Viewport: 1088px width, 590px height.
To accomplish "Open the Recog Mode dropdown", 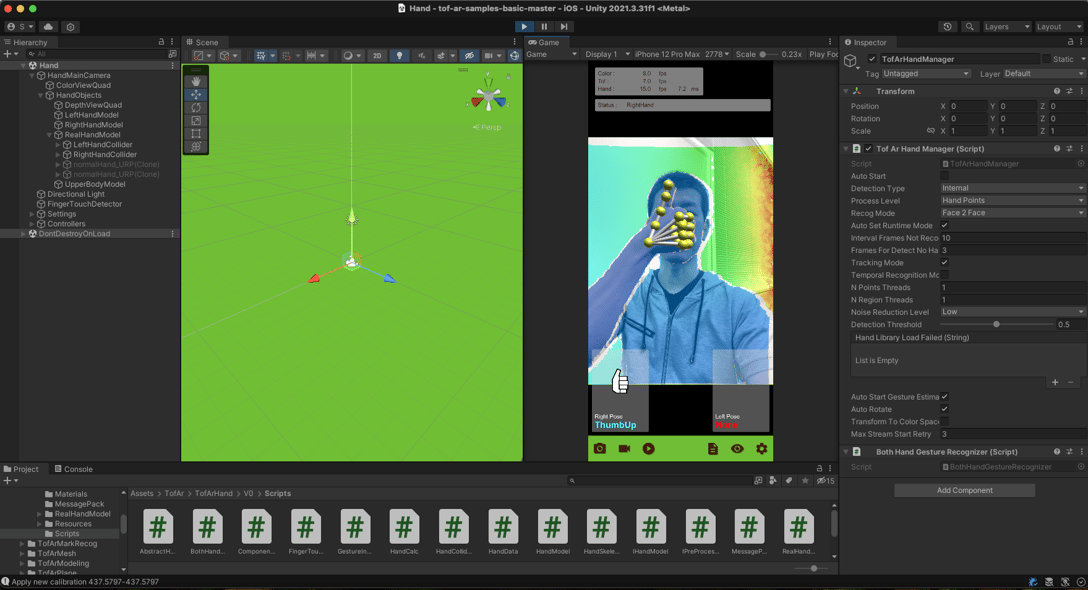I will [x=1011, y=213].
